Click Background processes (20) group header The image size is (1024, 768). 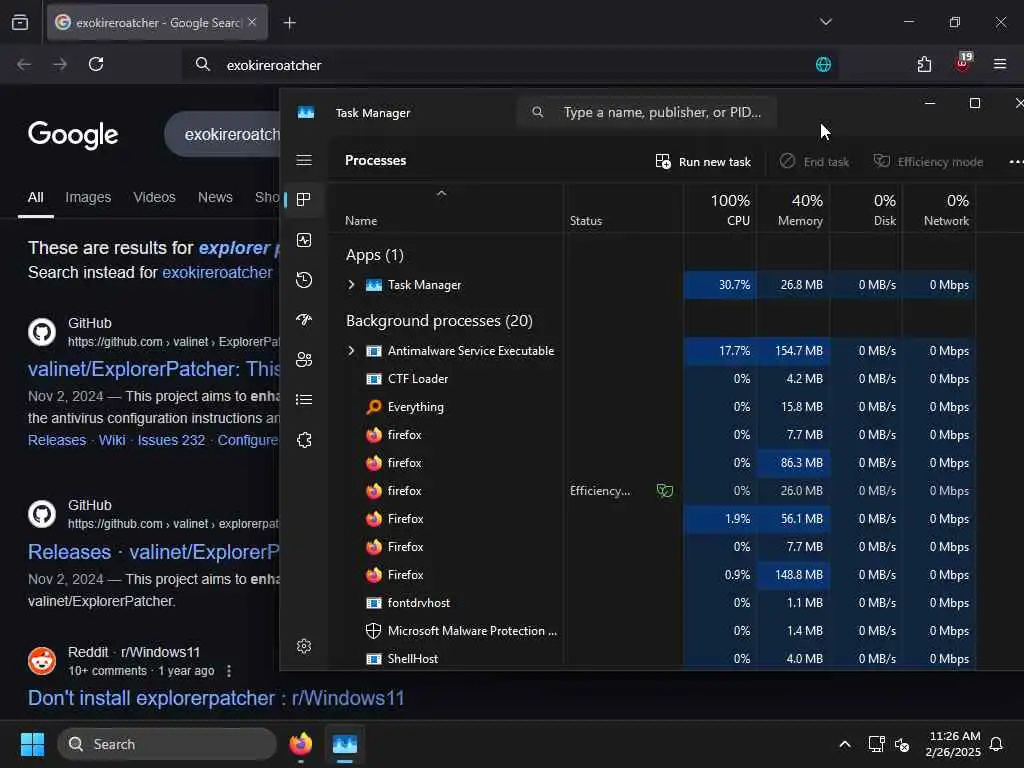(x=439, y=321)
